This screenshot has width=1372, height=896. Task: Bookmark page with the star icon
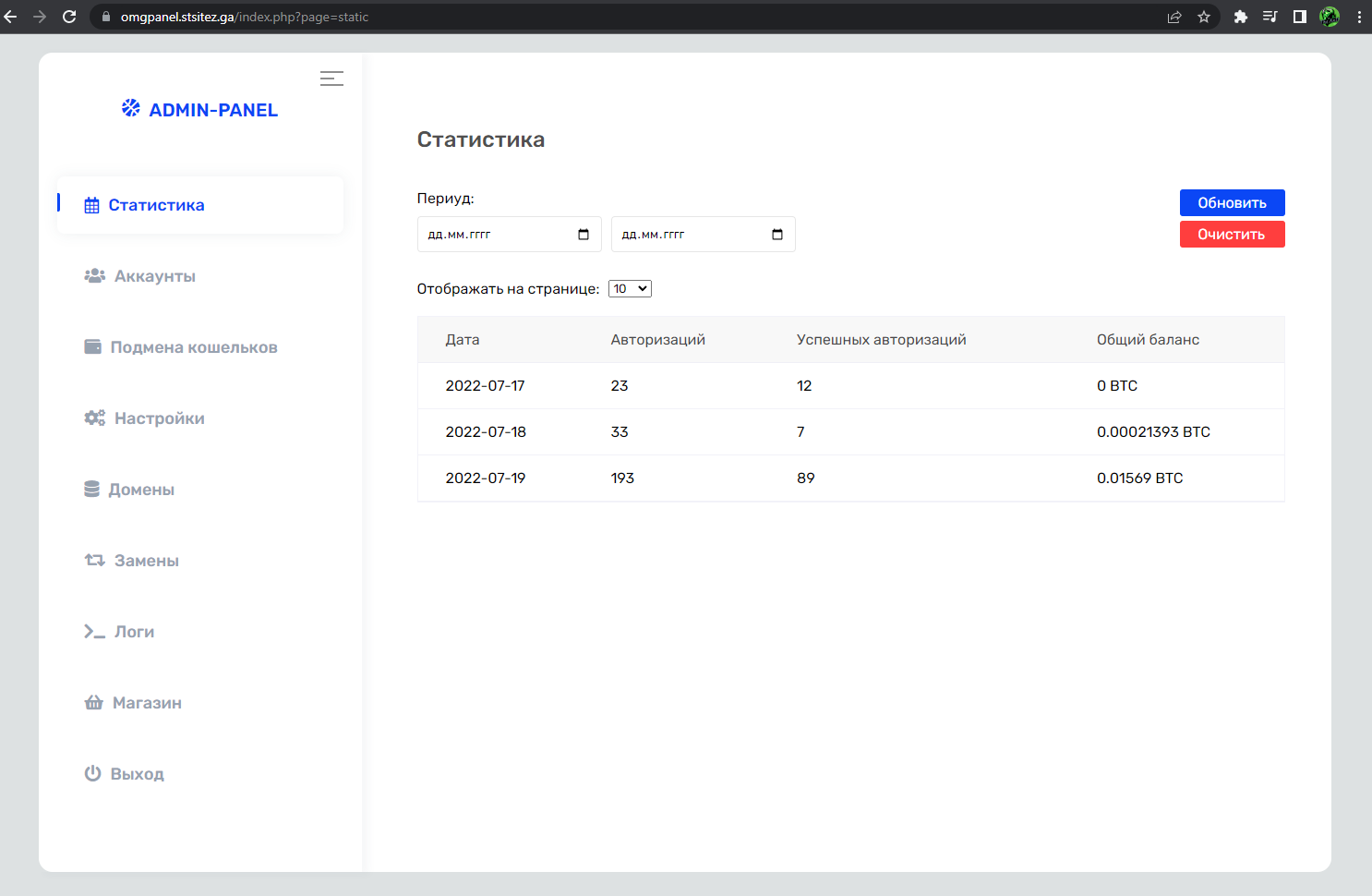[x=1204, y=17]
